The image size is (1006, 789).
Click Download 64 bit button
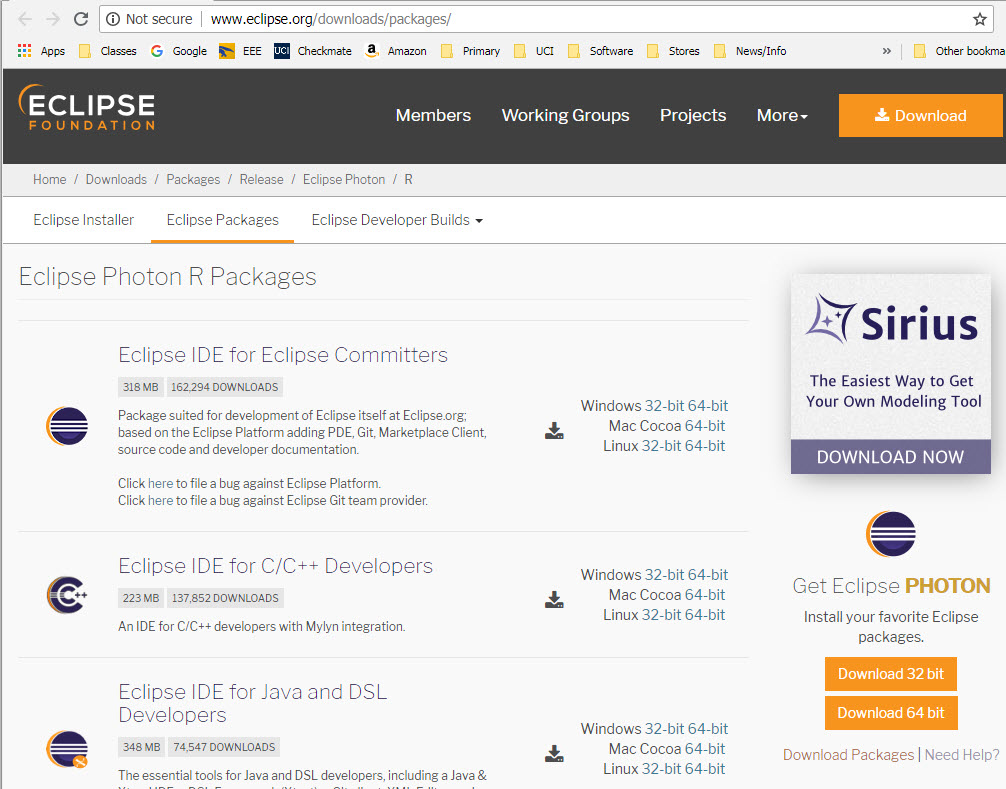[x=891, y=713]
